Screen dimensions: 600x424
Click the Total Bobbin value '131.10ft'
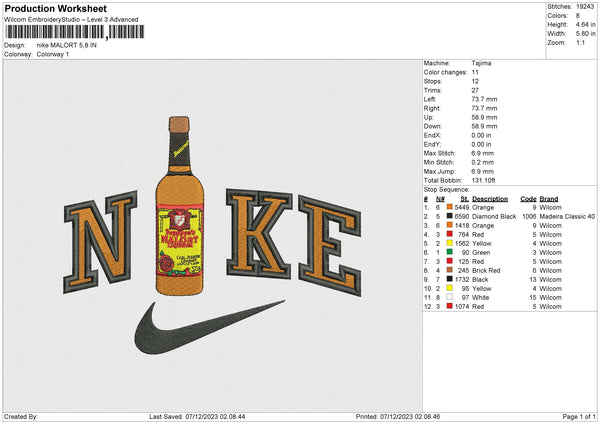484,180
